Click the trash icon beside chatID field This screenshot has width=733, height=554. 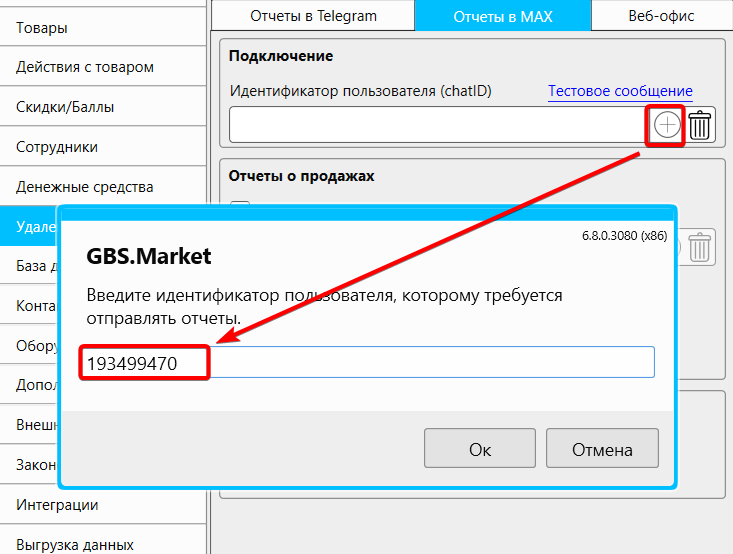pos(700,125)
